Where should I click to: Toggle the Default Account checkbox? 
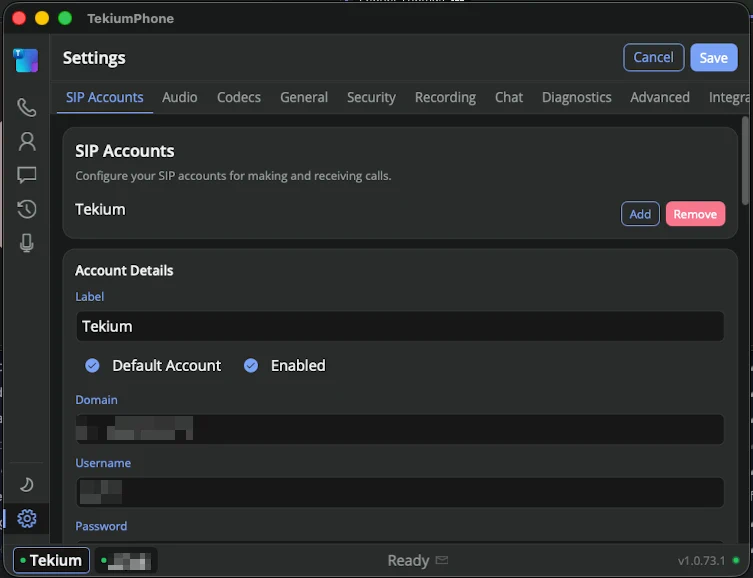92,366
